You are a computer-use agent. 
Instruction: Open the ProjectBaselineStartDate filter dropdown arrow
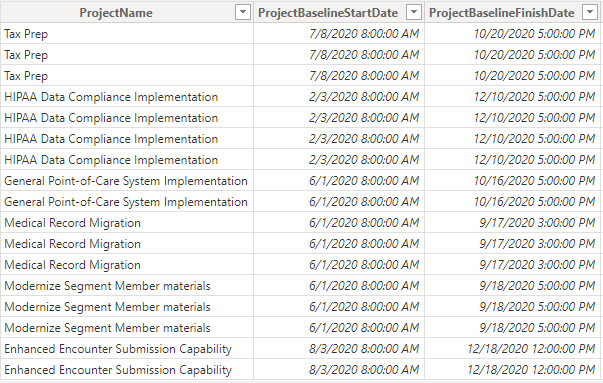click(x=414, y=12)
